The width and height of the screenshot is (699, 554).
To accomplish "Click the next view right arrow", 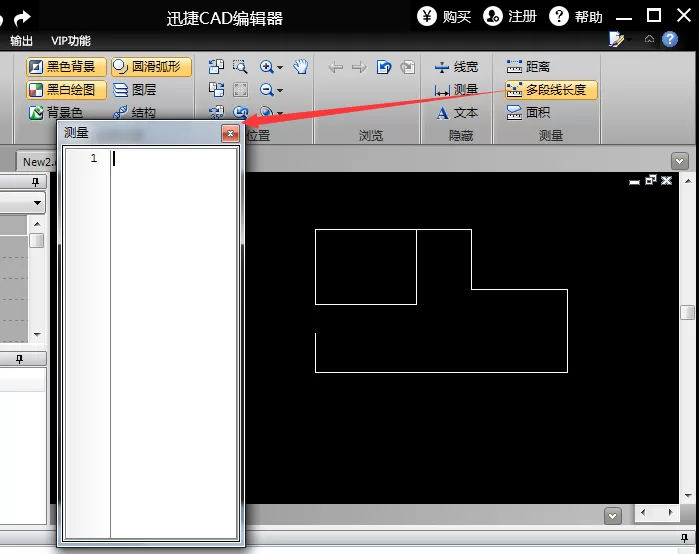I will coord(359,67).
